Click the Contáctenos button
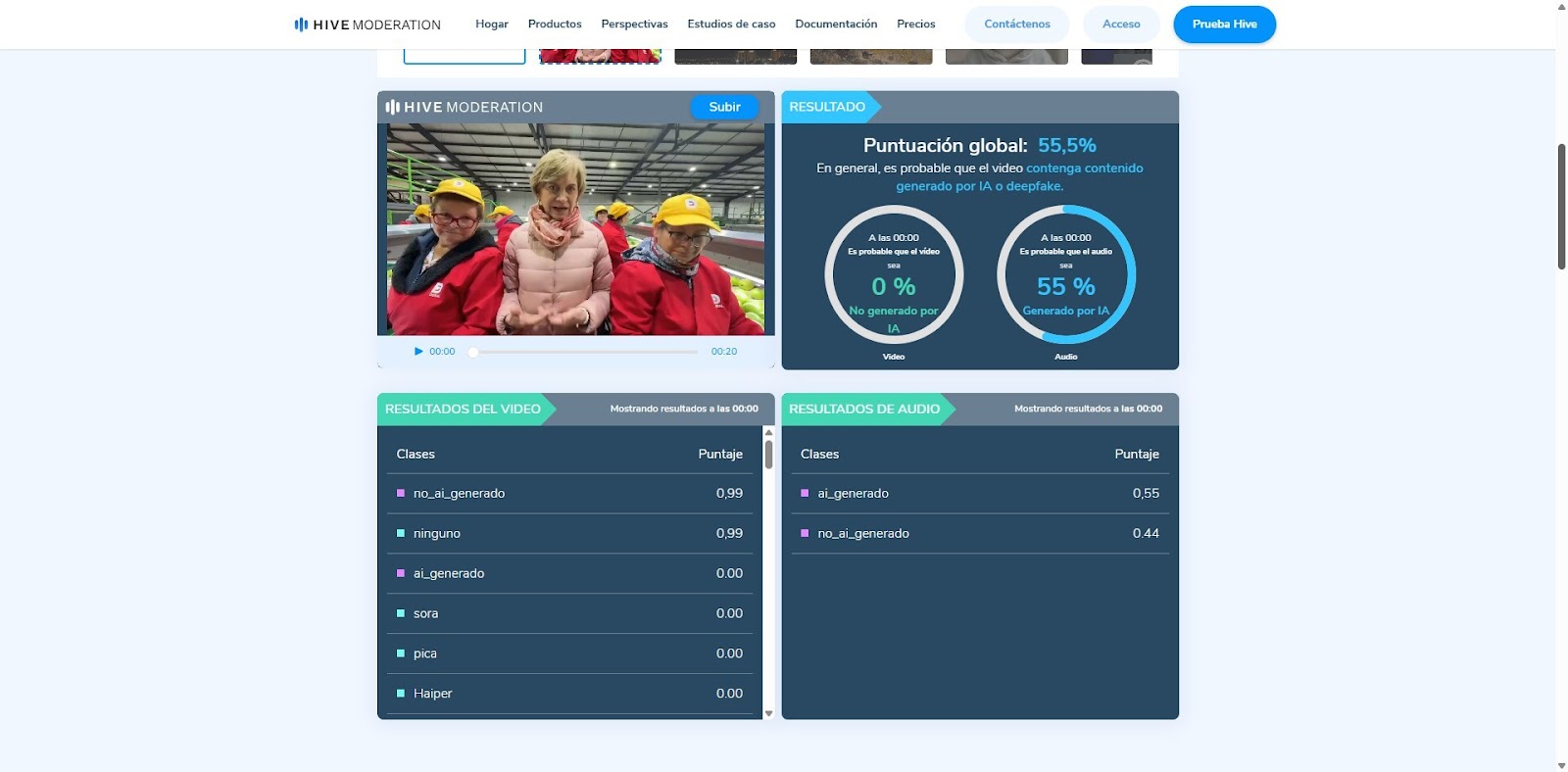1568x772 pixels. tap(1016, 24)
